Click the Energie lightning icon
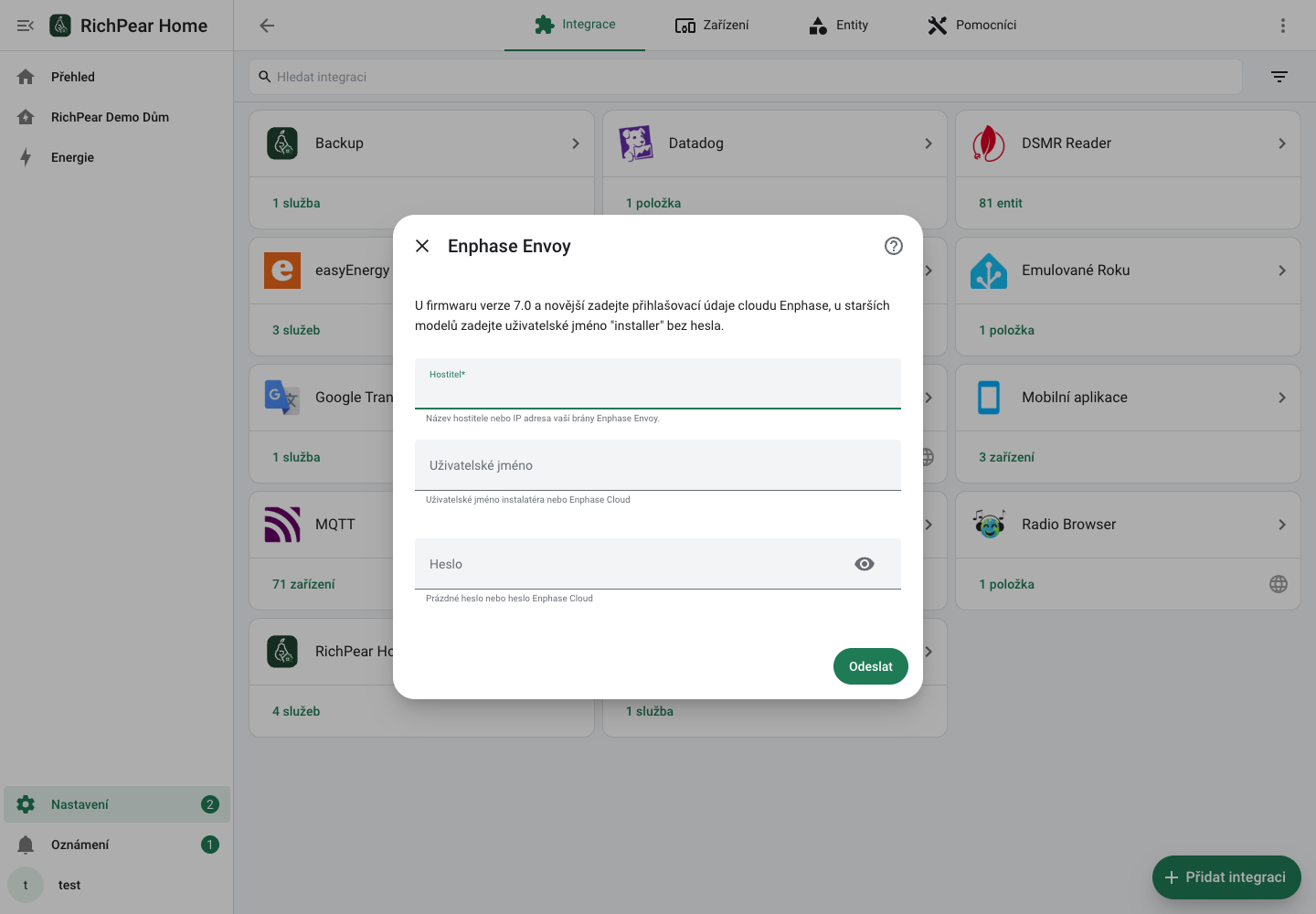1316x914 pixels. pos(26,157)
